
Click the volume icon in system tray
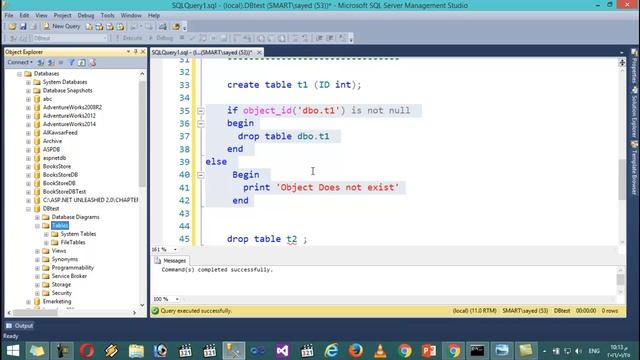tap(578, 351)
